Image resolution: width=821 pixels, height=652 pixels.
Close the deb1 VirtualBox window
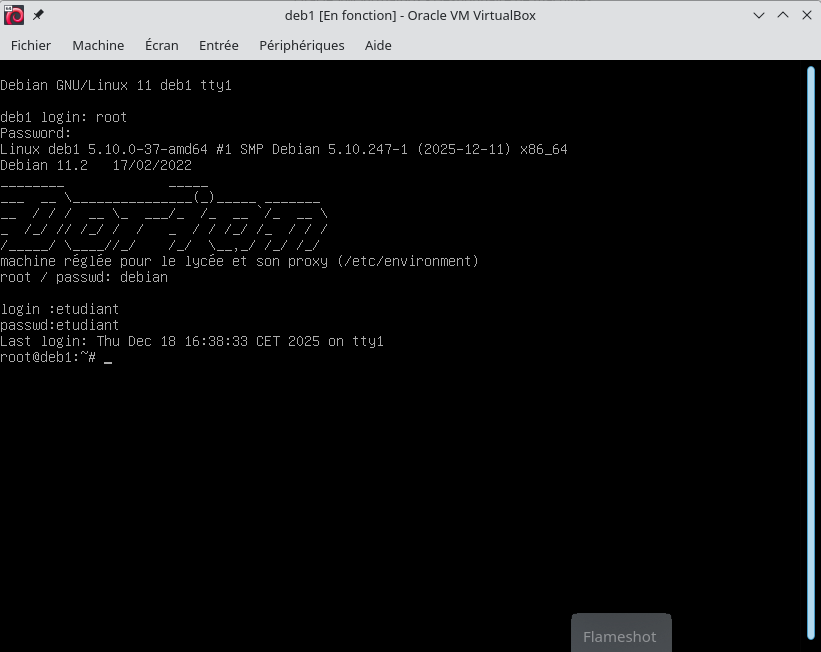tap(805, 15)
